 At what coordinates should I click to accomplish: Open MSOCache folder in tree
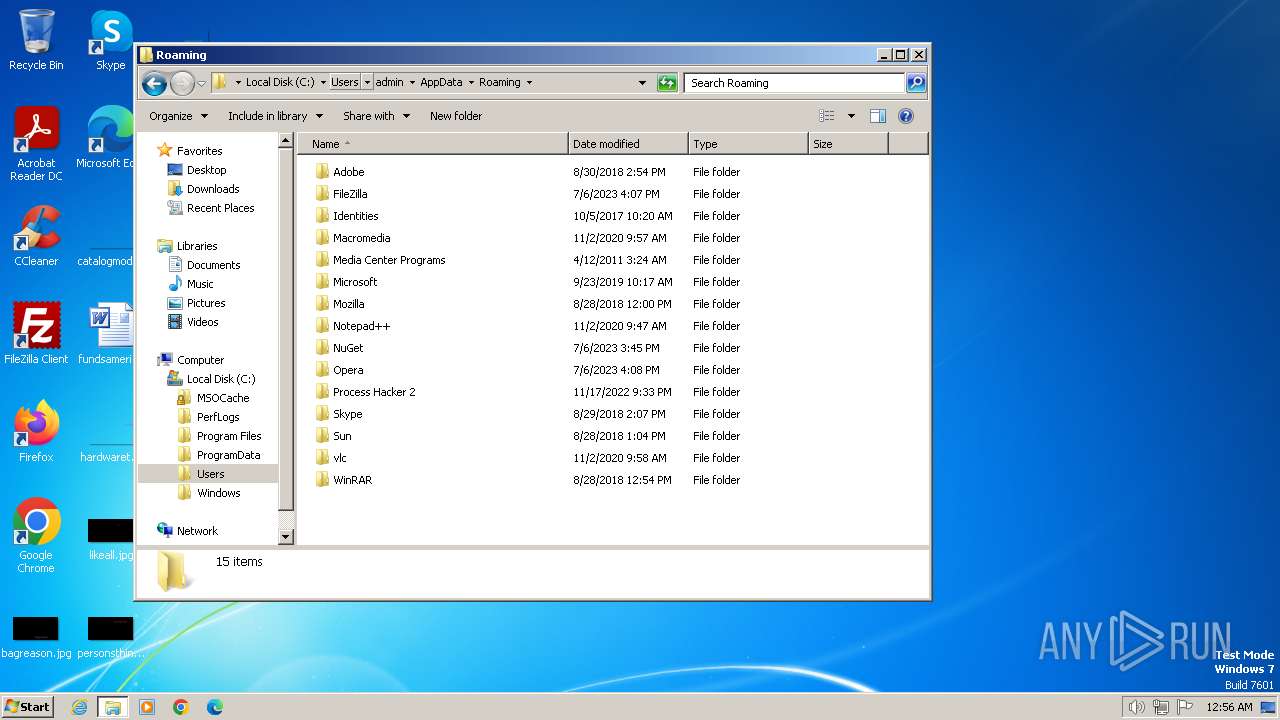[x=222, y=398]
